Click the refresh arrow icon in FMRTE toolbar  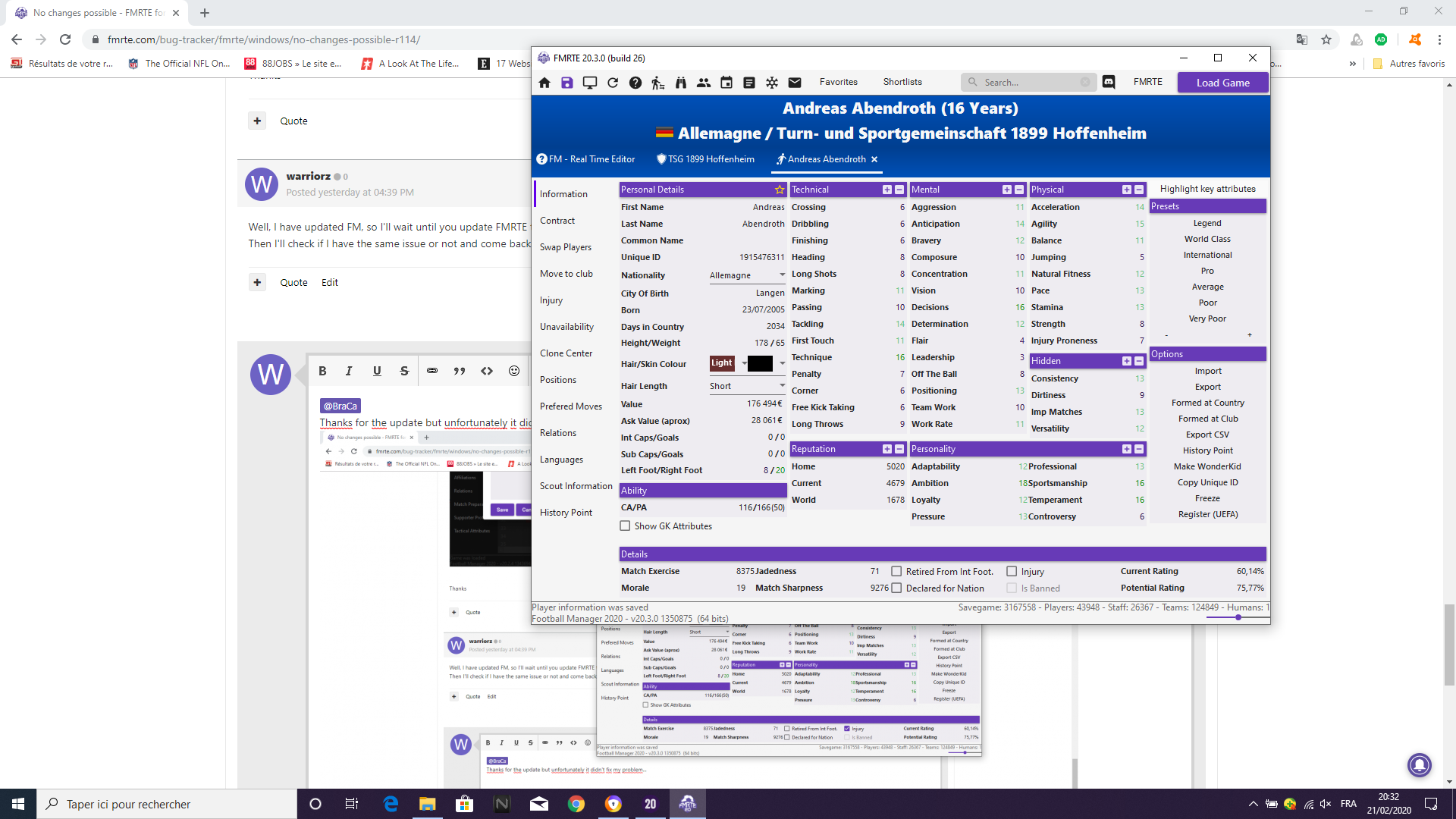(x=613, y=83)
